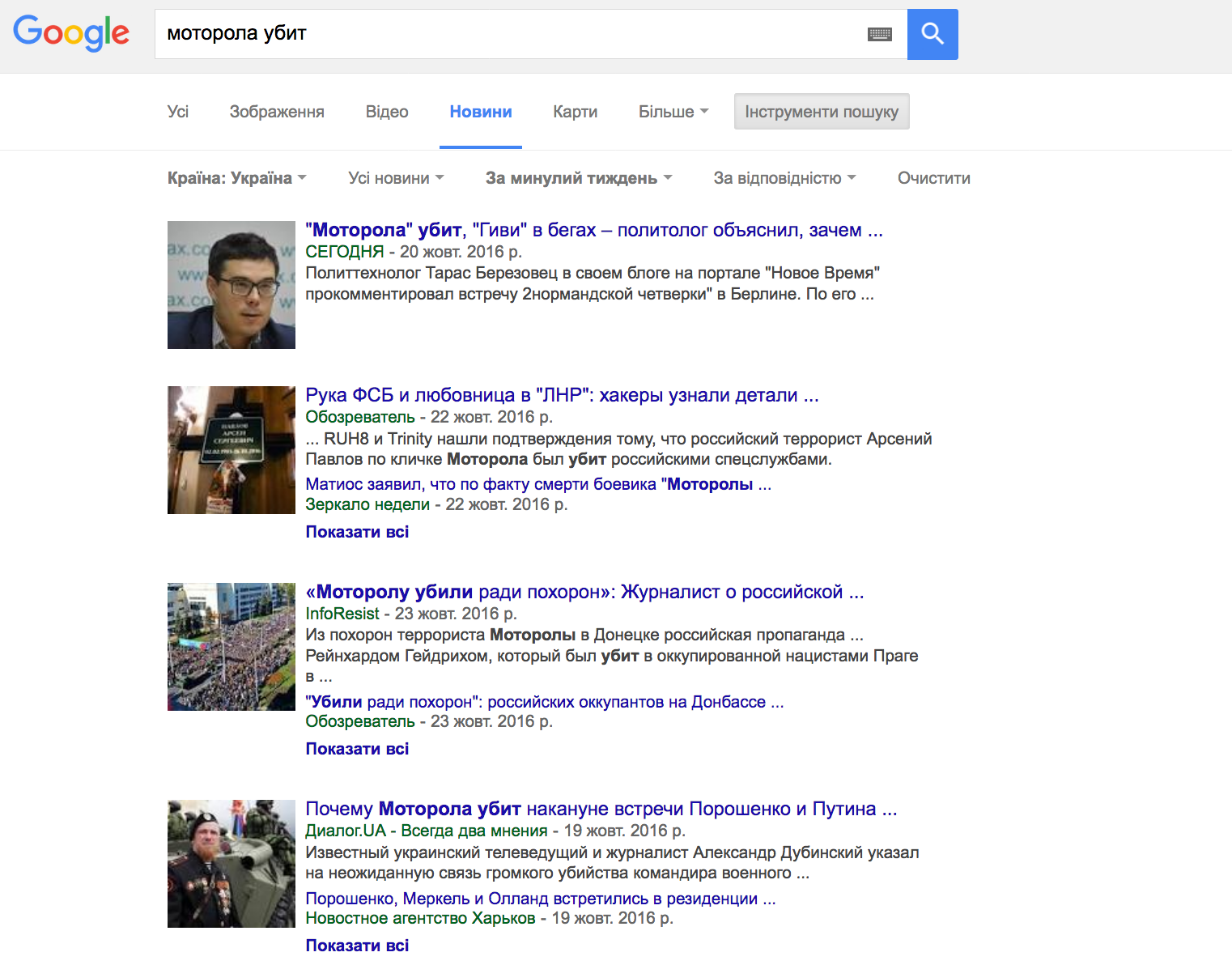1232x965 pixels.
Task: Open the on-screen keyboard icon
Action: point(880,34)
